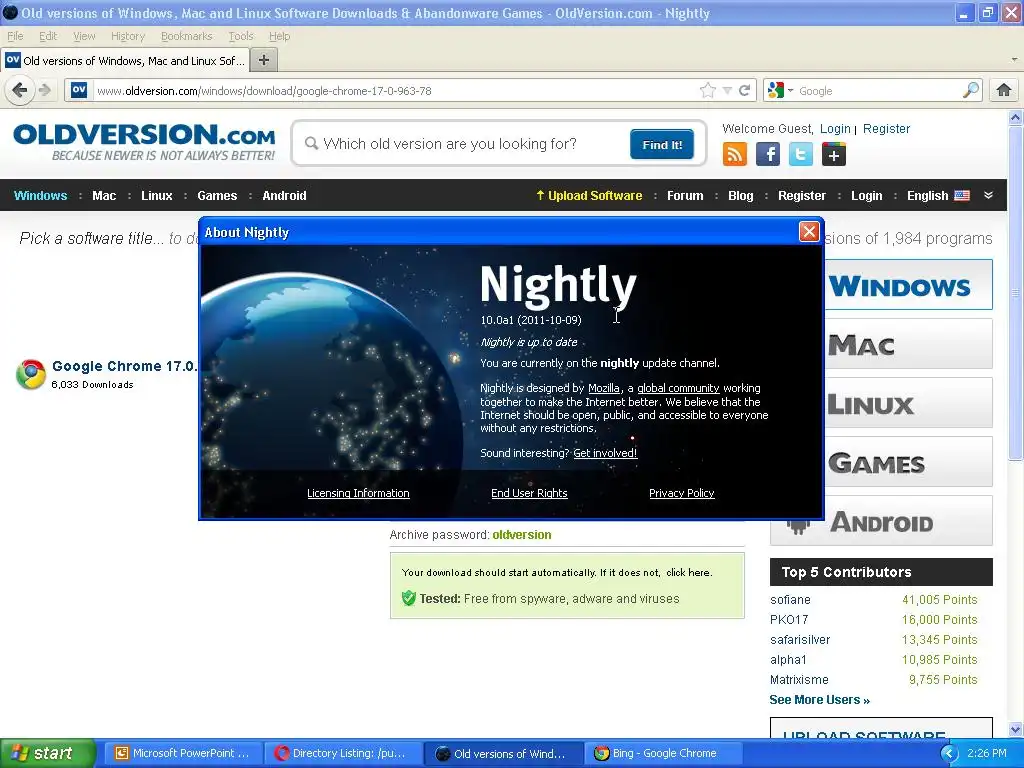Open the History menu
The height and width of the screenshot is (768, 1024).
(x=127, y=36)
